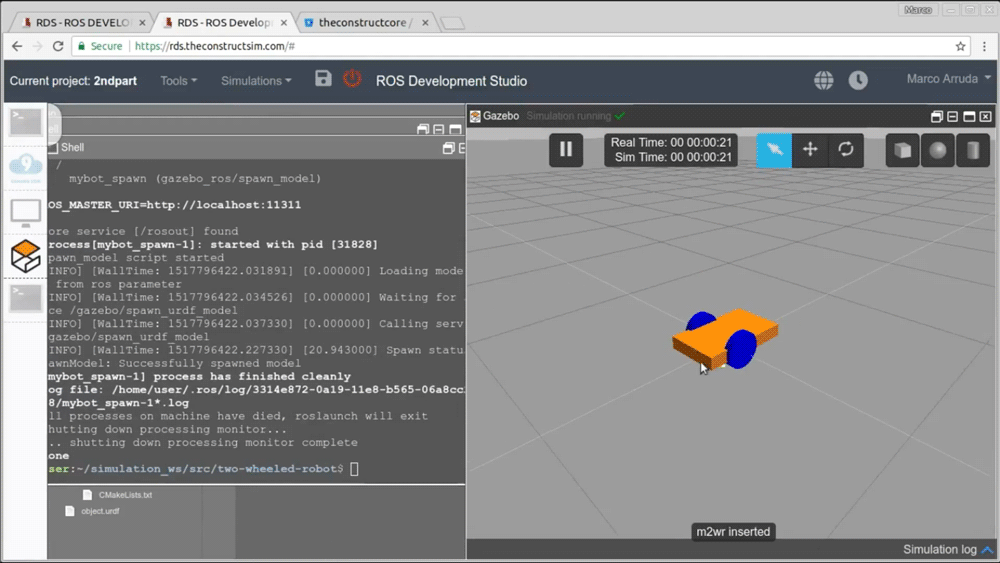The width and height of the screenshot is (1000, 563).
Task: Open the Tools dropdown menu
Action: (x=179, y=81)
